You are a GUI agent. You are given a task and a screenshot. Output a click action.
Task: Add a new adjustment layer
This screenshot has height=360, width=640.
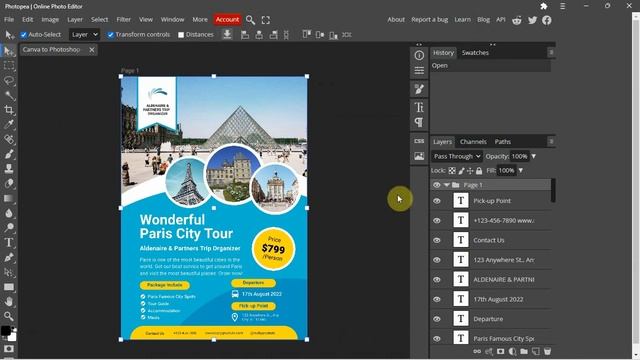tap(512, 351)
